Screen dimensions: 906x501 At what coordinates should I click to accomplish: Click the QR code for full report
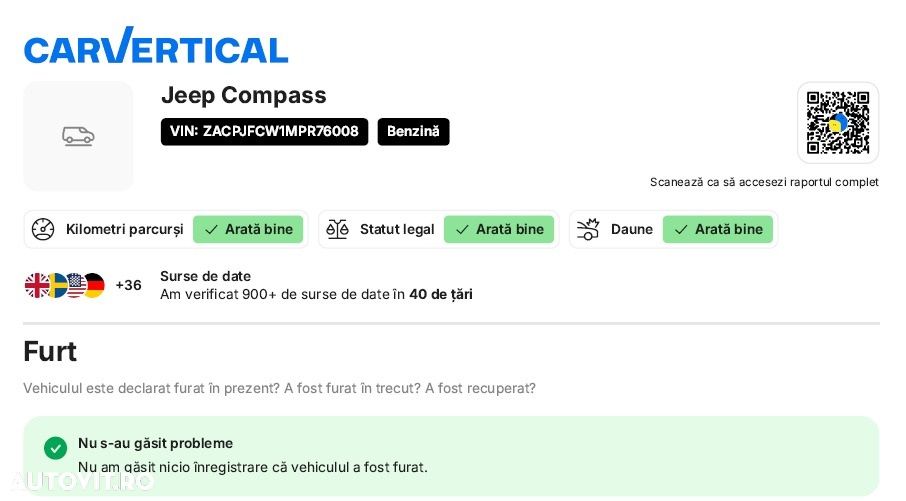[x=838, y=123]
